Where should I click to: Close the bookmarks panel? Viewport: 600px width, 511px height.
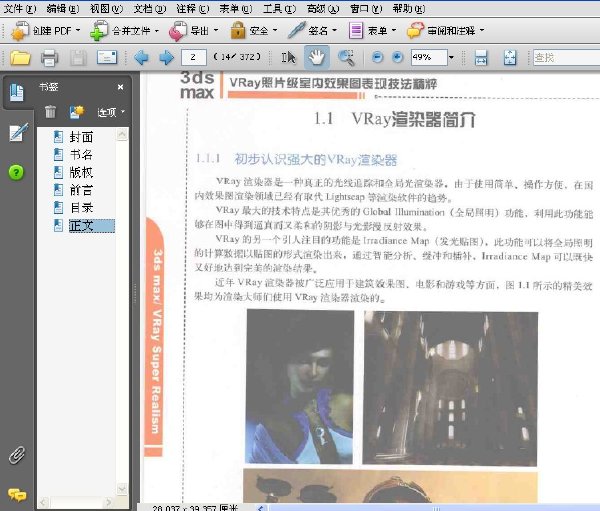(x=121, y=87)
